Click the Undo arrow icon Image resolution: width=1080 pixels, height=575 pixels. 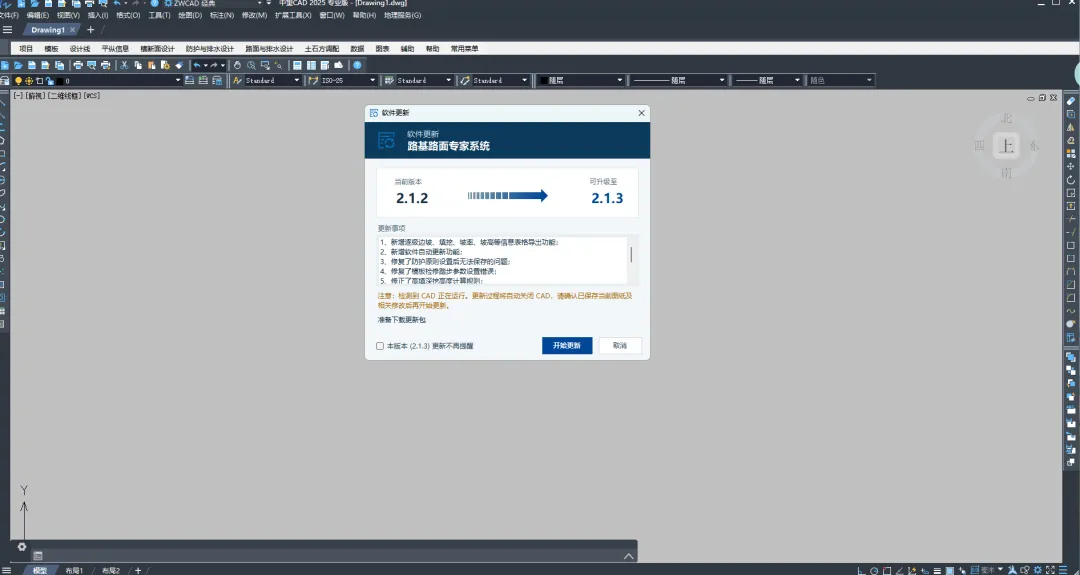pos(197,65)
